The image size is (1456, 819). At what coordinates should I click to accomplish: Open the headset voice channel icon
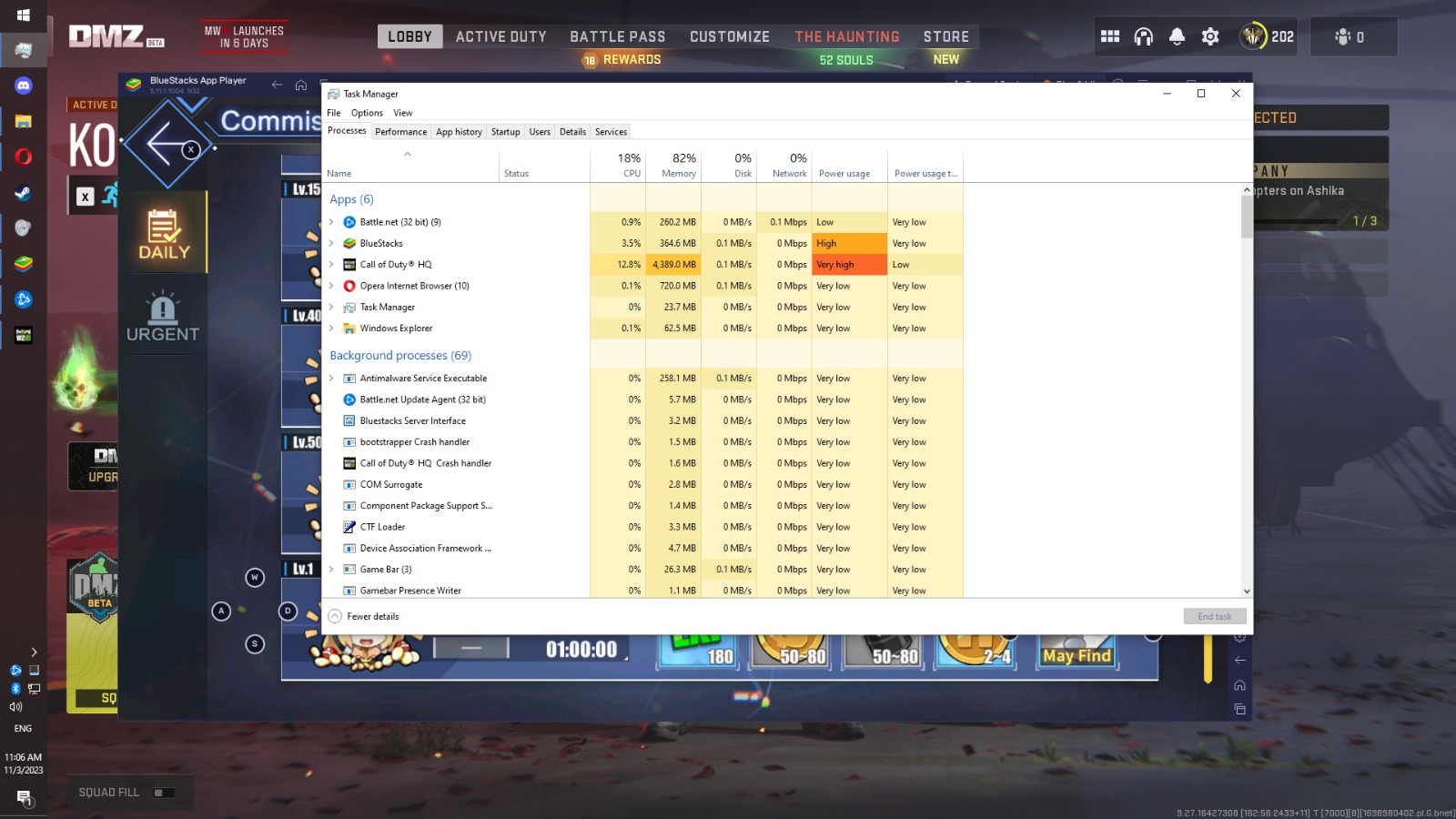click(1143, 36)
